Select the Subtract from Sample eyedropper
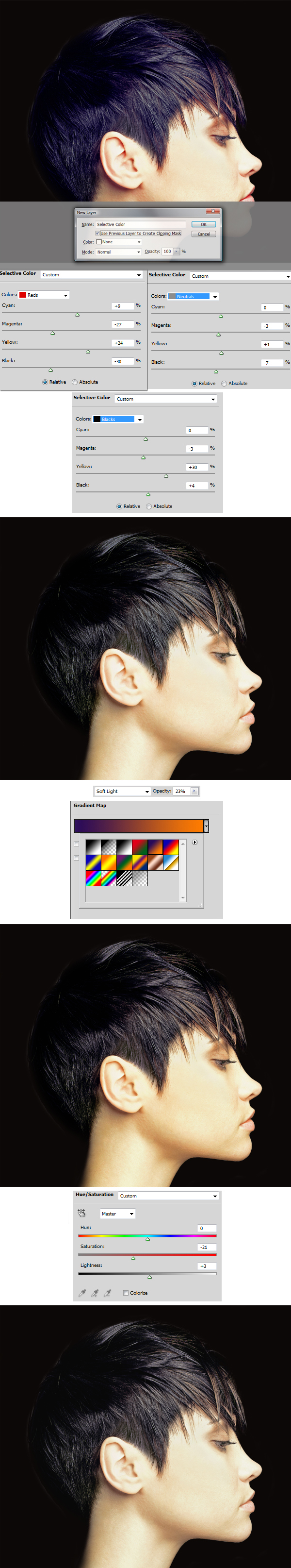291x1568 pixels. pyautogui.click(x=108, y=1293)
